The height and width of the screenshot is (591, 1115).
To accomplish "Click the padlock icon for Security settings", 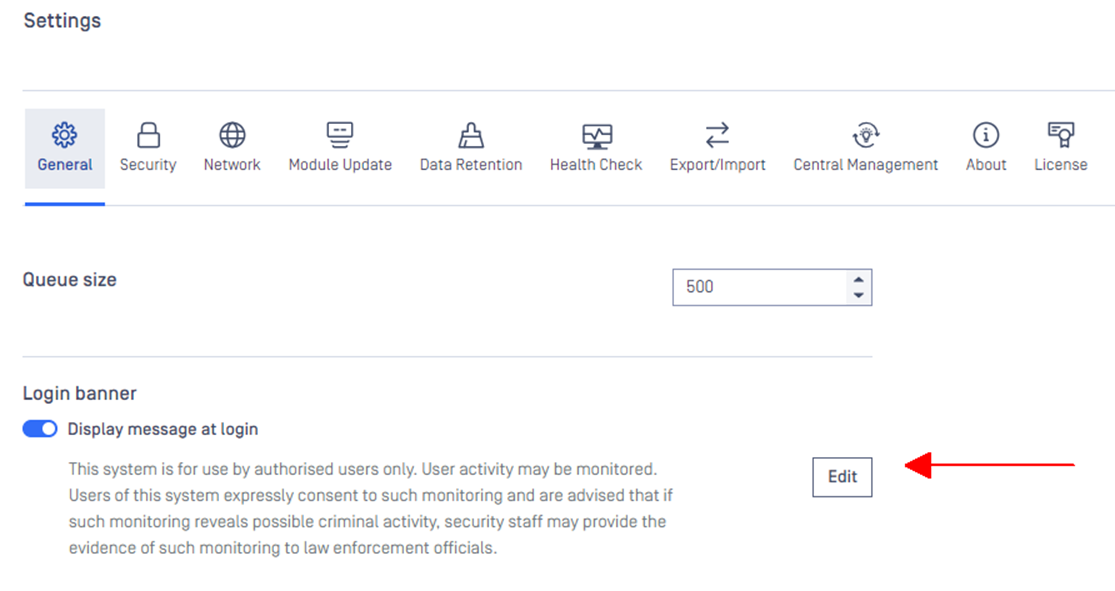I will pos(148,134).
